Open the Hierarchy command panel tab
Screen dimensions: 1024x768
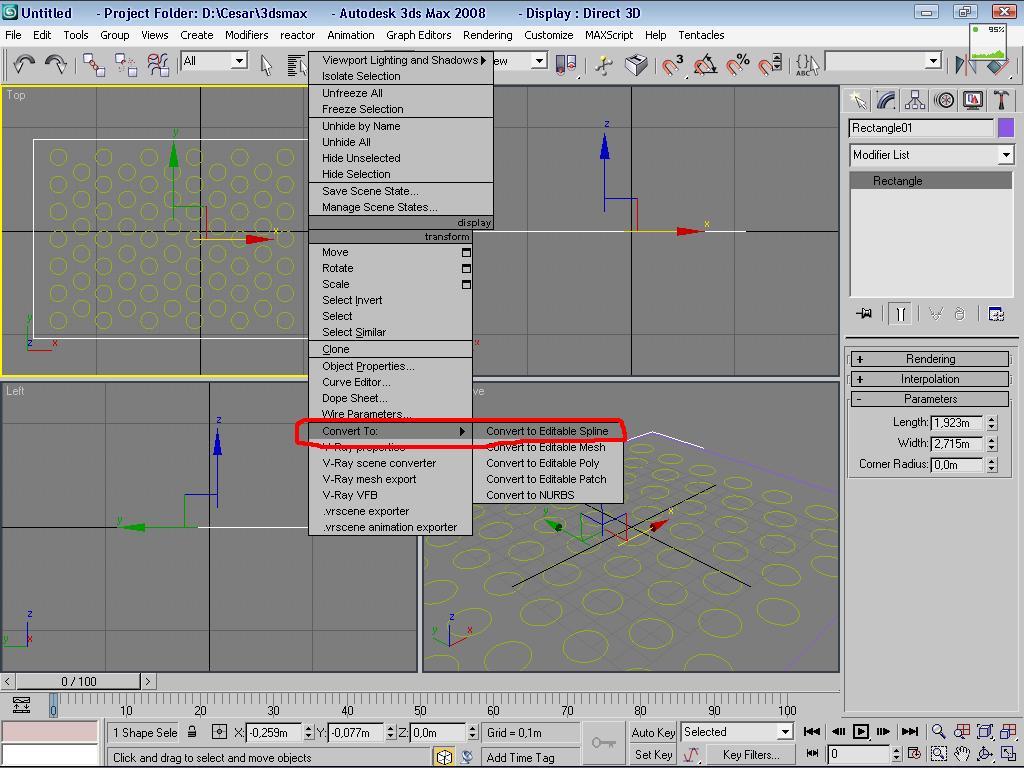click(915, 100)
